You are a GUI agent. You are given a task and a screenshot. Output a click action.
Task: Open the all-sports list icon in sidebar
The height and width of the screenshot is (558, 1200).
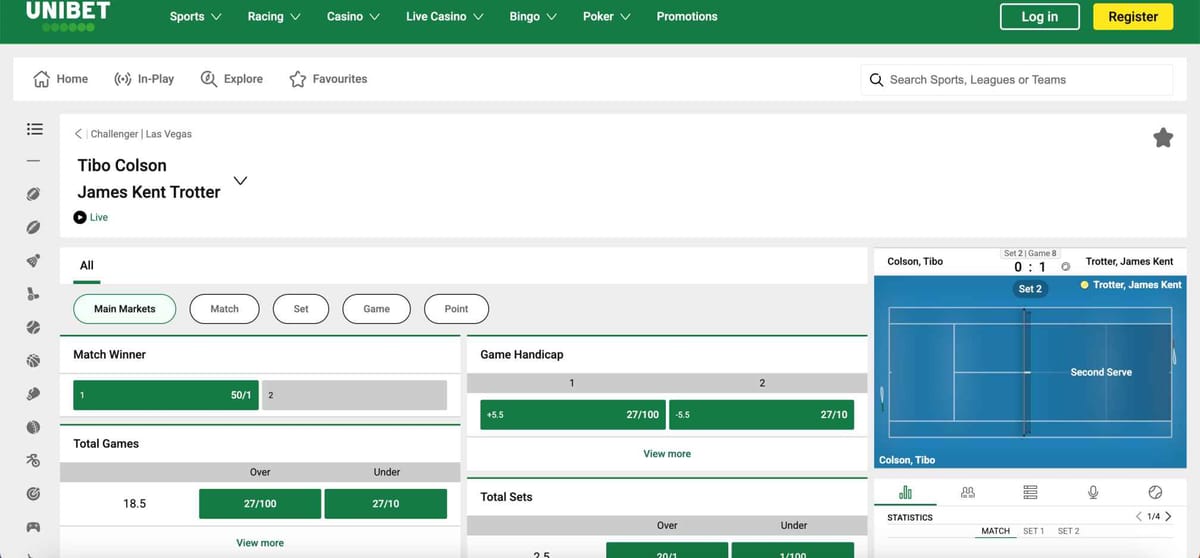[x=34, y=129]
